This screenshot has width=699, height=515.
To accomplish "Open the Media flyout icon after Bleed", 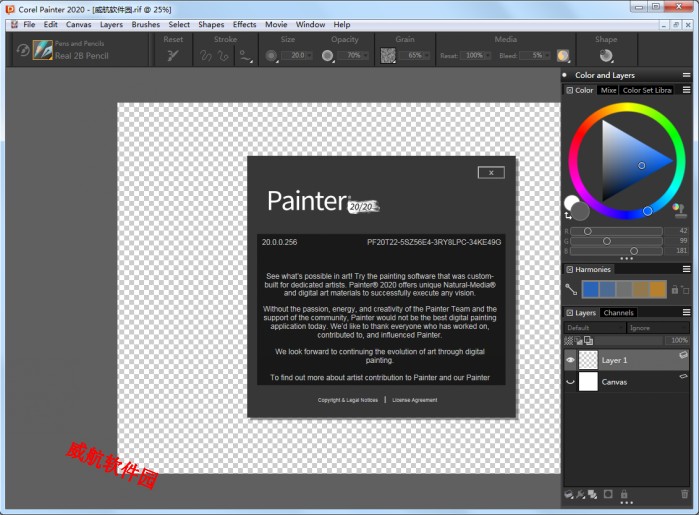I will [563, 55].
